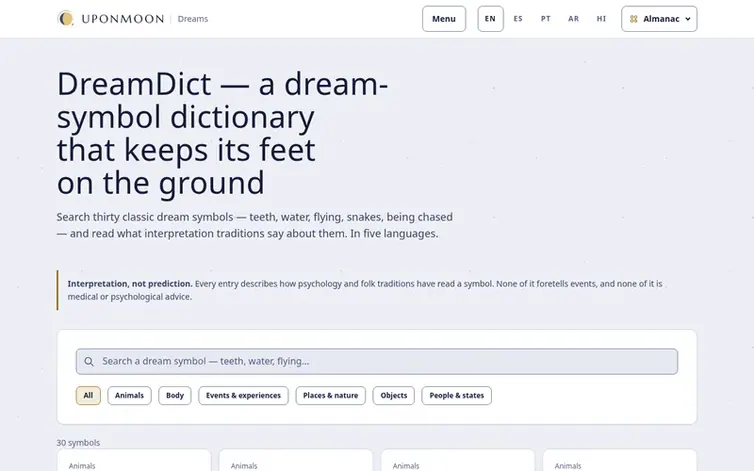Filter by Body category

175,395
